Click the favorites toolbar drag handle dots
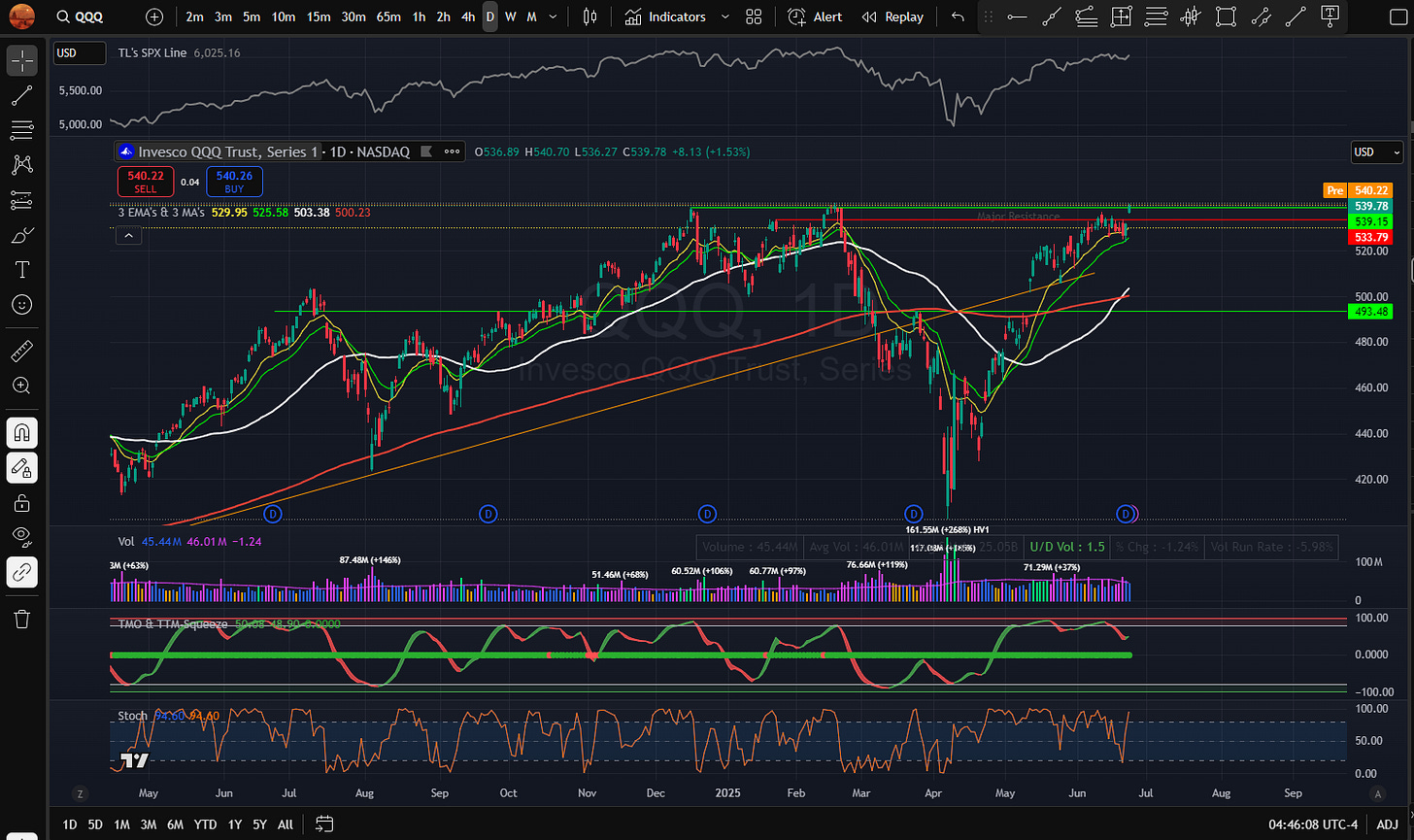 [989, 17]
